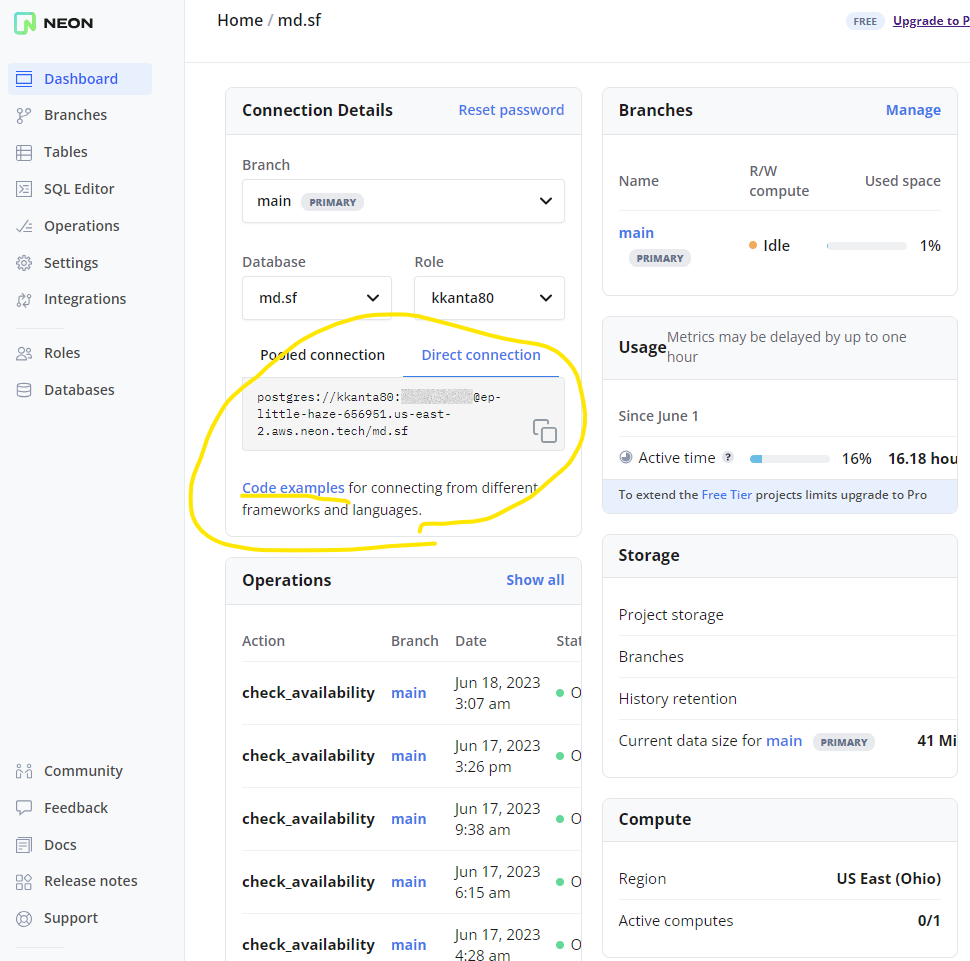Viewport: 970px width, 961px height.
Task: Open Support in the sidebar
Action: (71, 918)
